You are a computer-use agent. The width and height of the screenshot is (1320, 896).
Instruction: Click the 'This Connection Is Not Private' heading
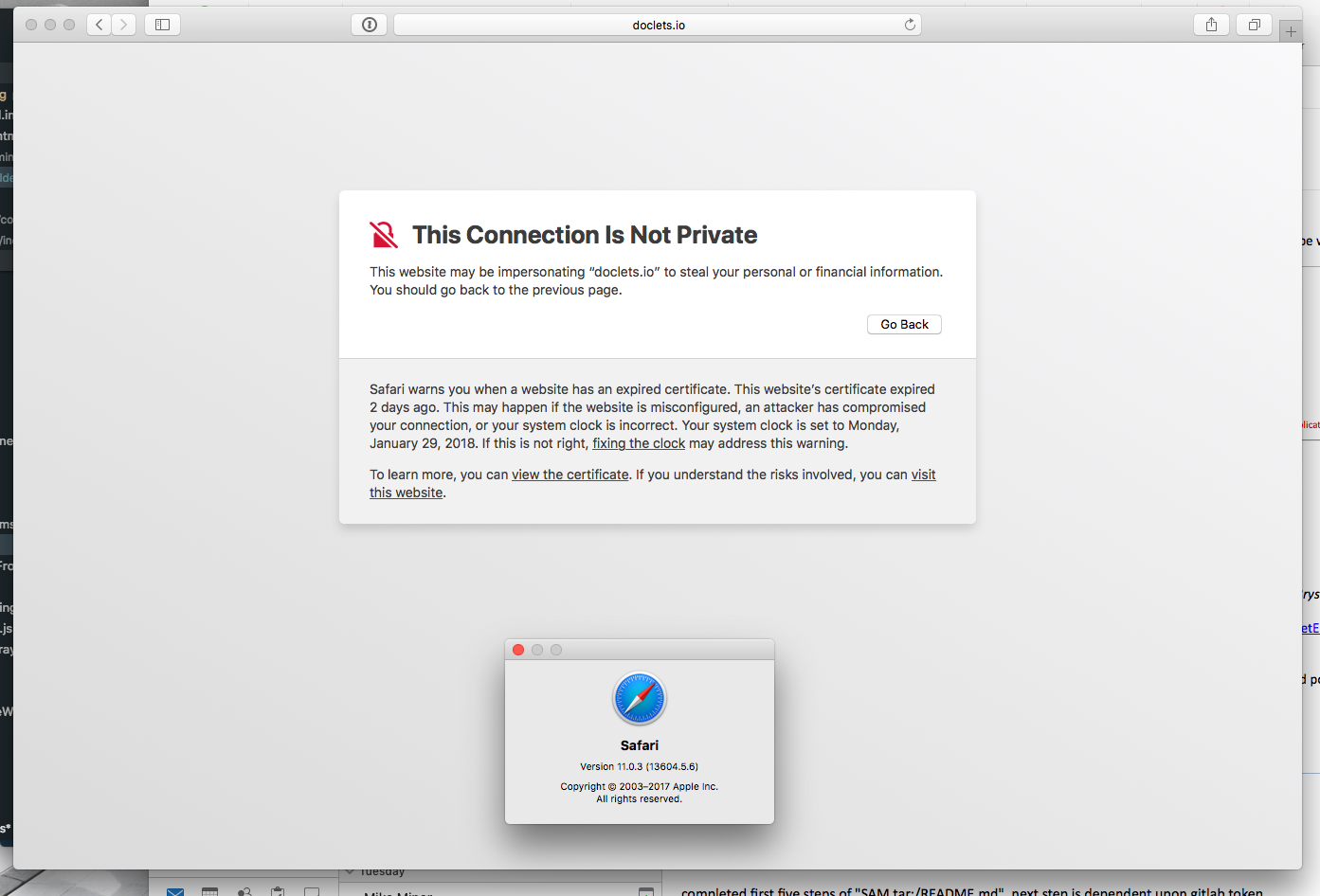tap(585, 235)
